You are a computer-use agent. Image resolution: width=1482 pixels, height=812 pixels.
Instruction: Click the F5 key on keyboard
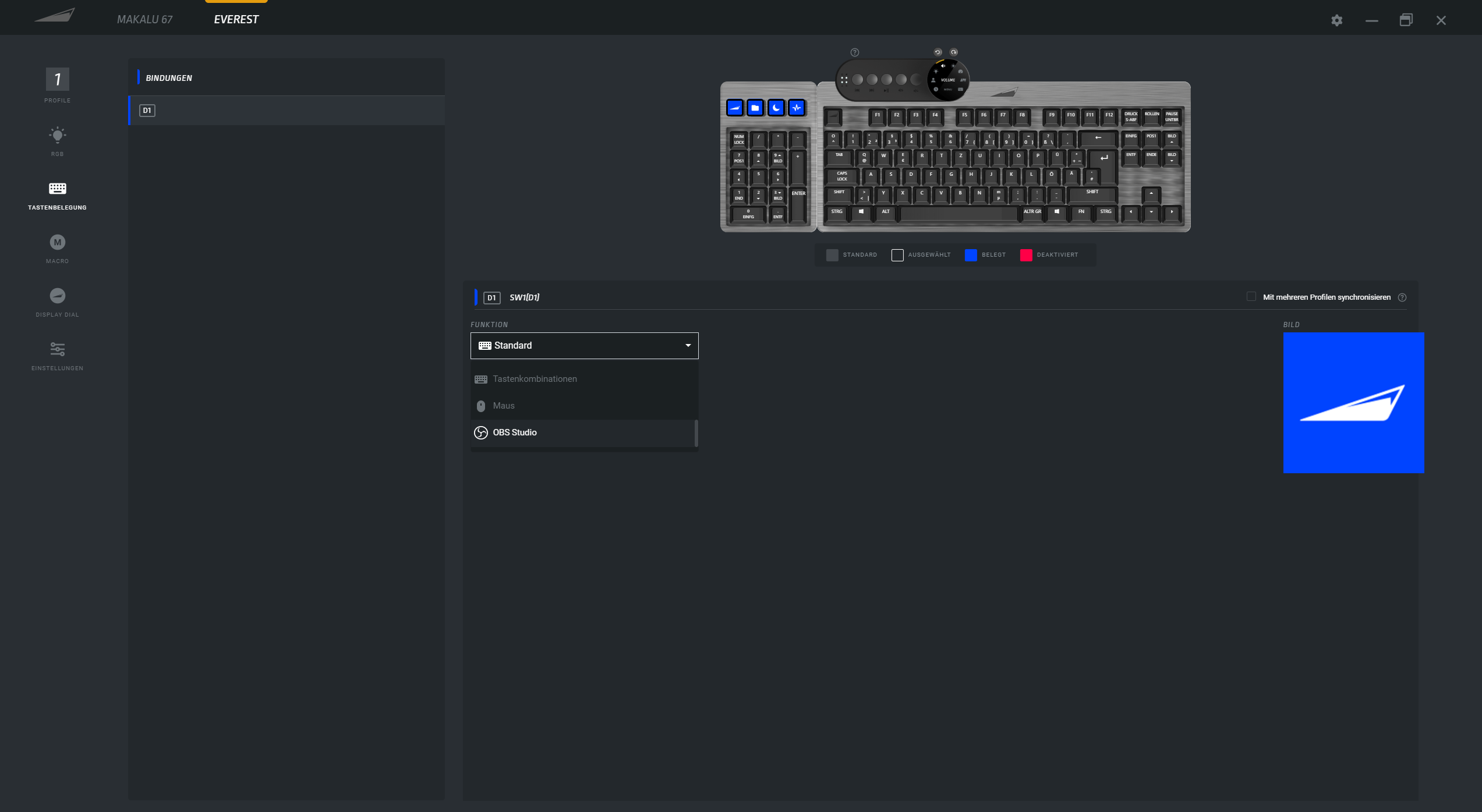tap(964, 116)
